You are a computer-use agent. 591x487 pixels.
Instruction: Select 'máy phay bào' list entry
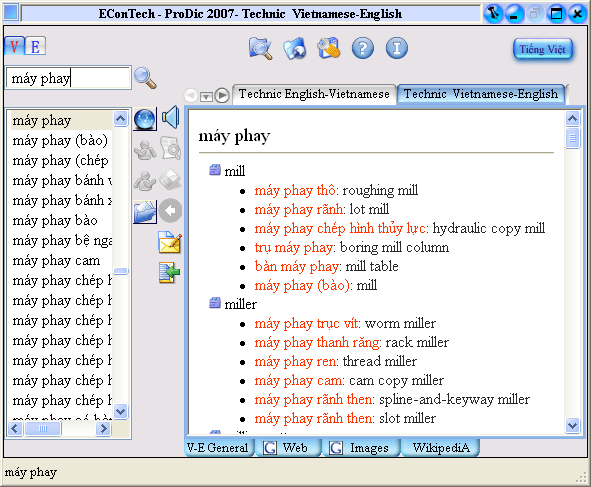click(x=61, y=221)
